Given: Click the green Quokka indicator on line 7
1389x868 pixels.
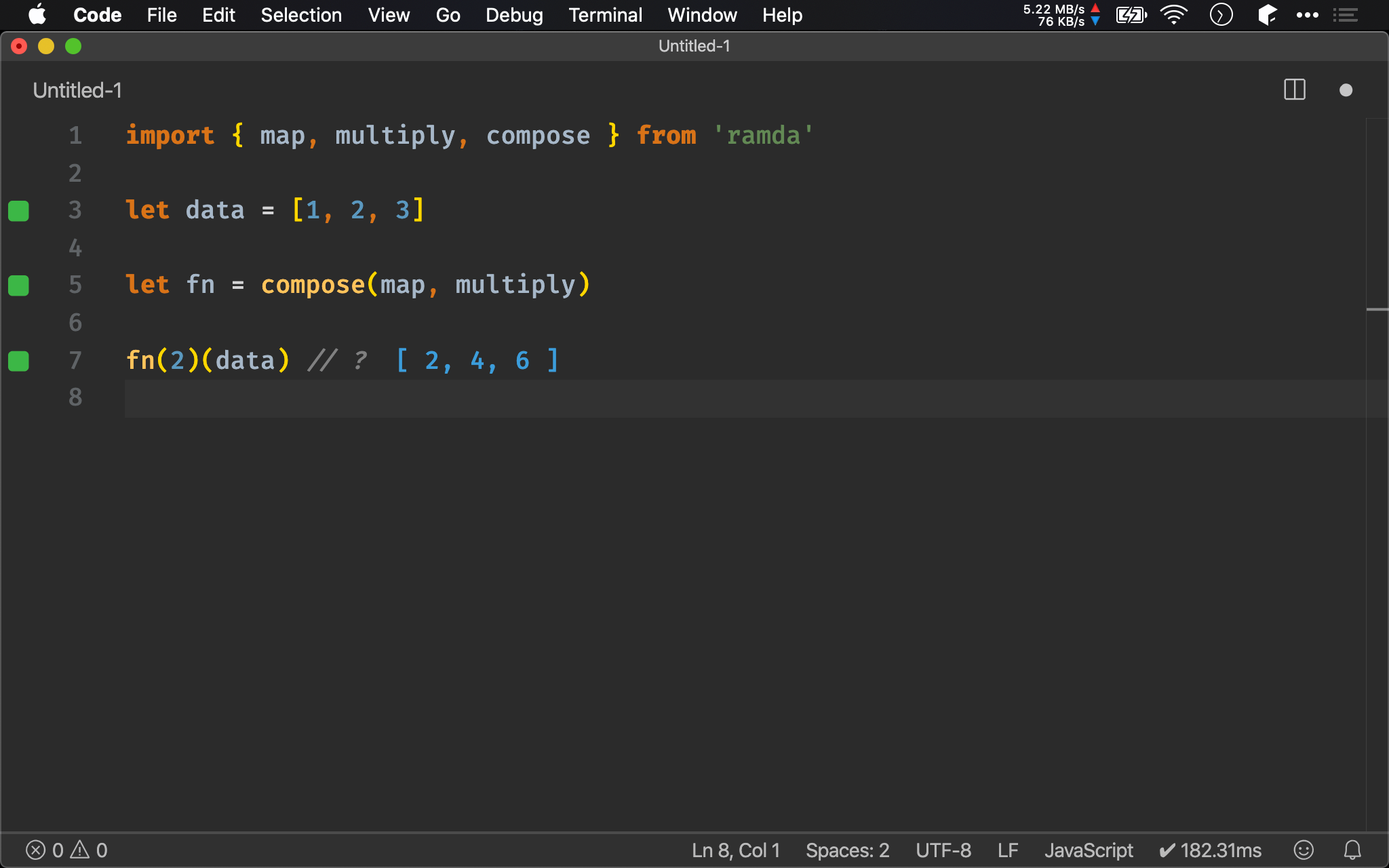Looking at the screenshot, I should coord(18,361).
